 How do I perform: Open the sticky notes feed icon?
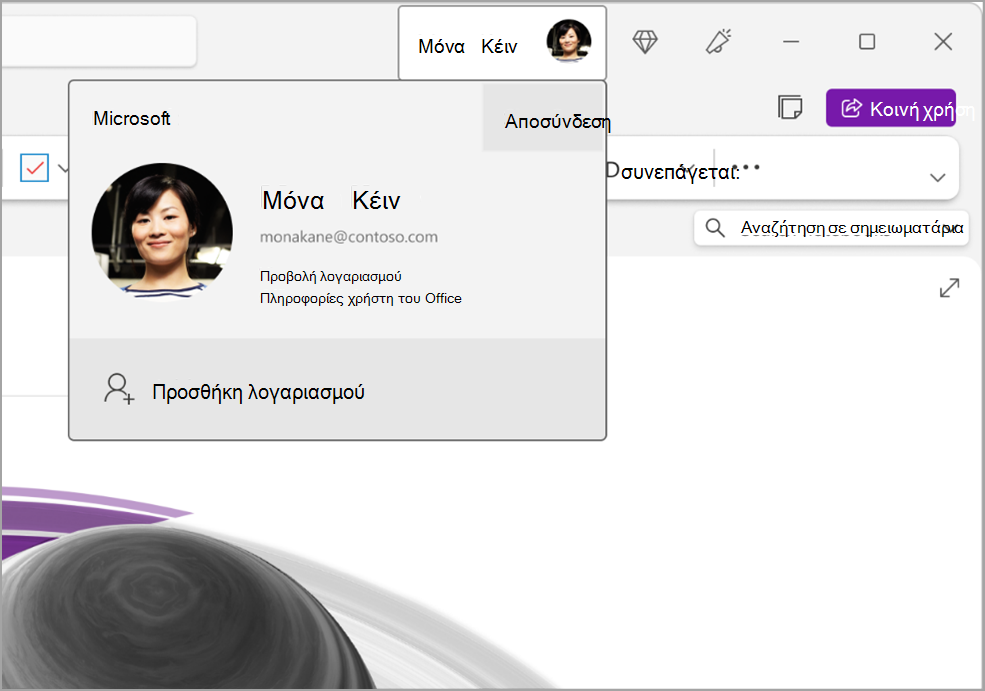click(x=790, y=107)
